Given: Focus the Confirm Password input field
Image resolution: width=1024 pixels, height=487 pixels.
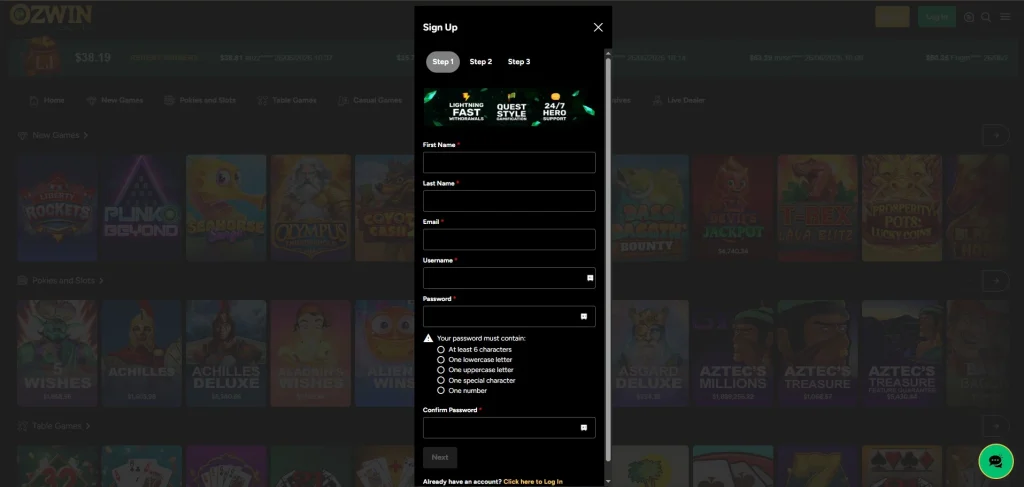Looking at the screenshot, I should pos(509,428).
